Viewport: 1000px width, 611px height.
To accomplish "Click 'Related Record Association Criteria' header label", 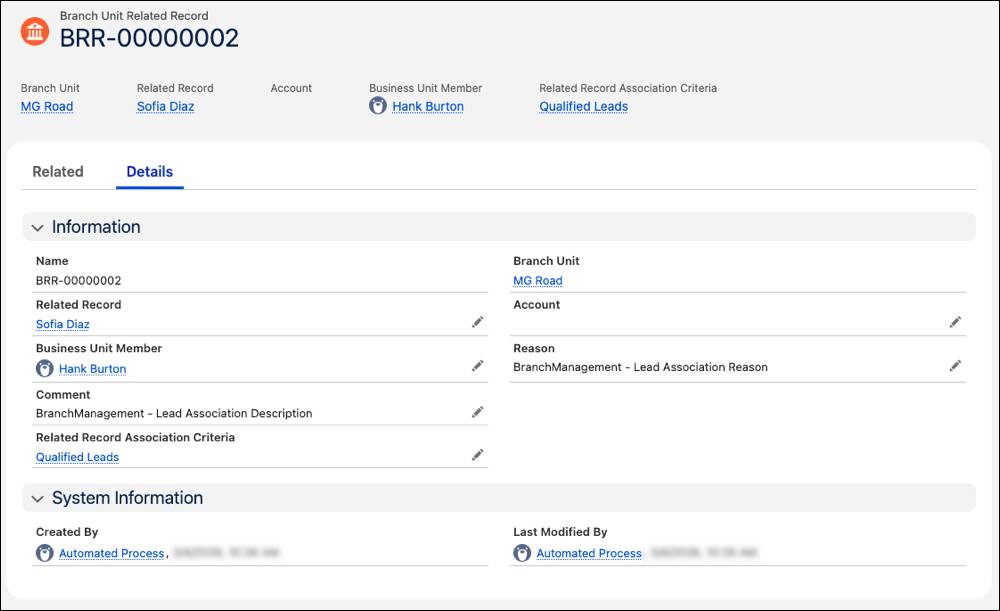I will click(628, 88).
